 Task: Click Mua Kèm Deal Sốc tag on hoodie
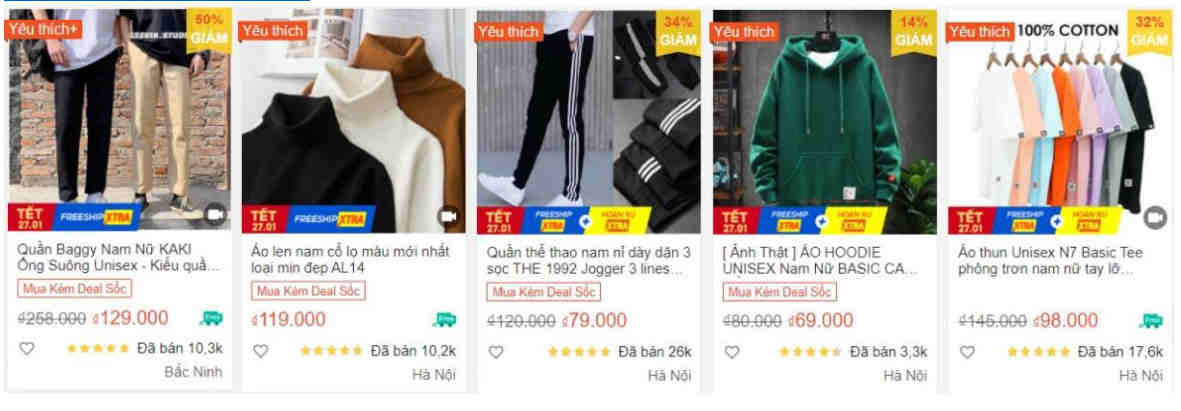[780, 291]
